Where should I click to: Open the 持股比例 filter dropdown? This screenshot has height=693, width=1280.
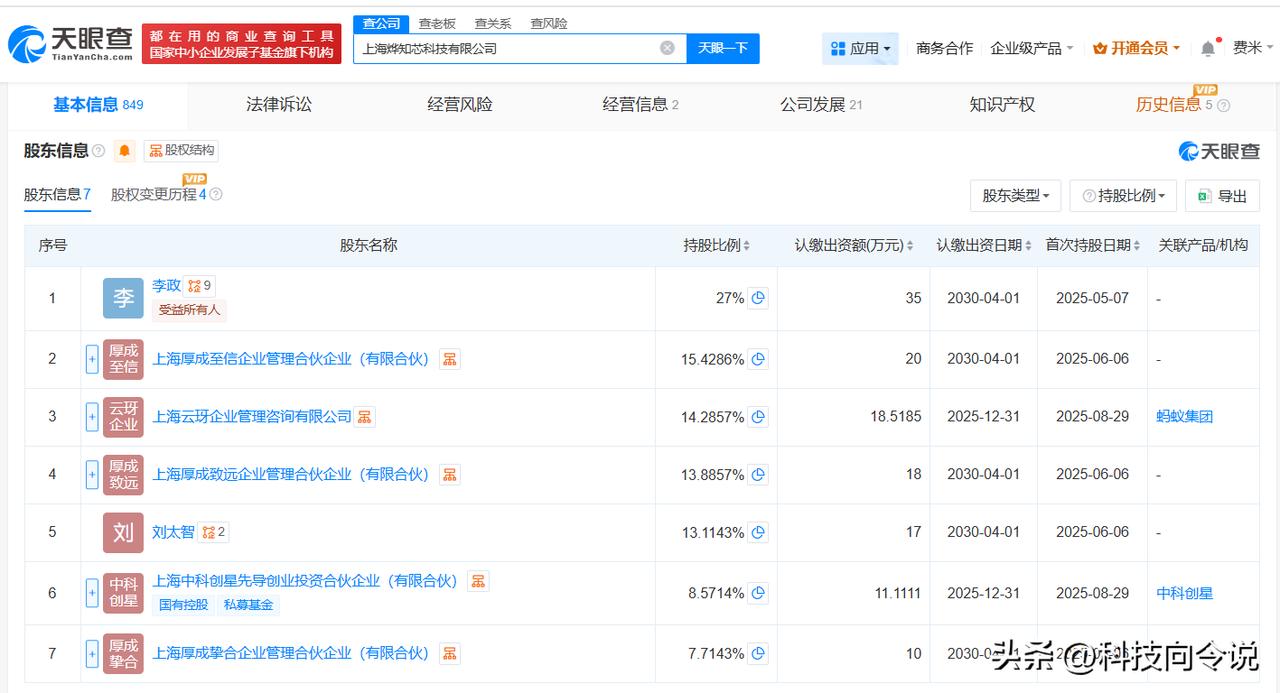1123,196
